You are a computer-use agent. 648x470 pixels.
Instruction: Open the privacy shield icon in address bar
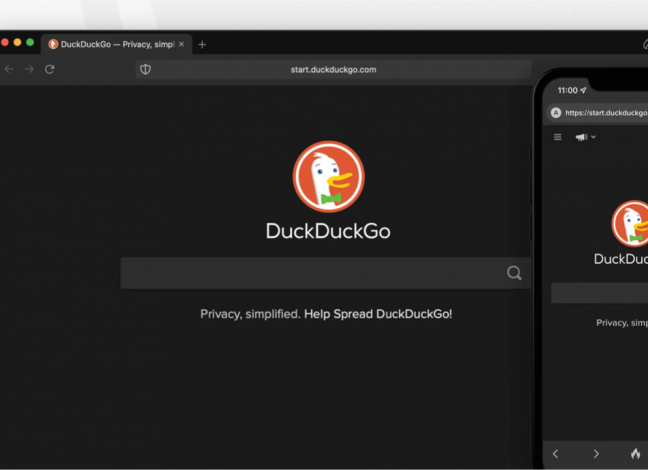[145, 69]
